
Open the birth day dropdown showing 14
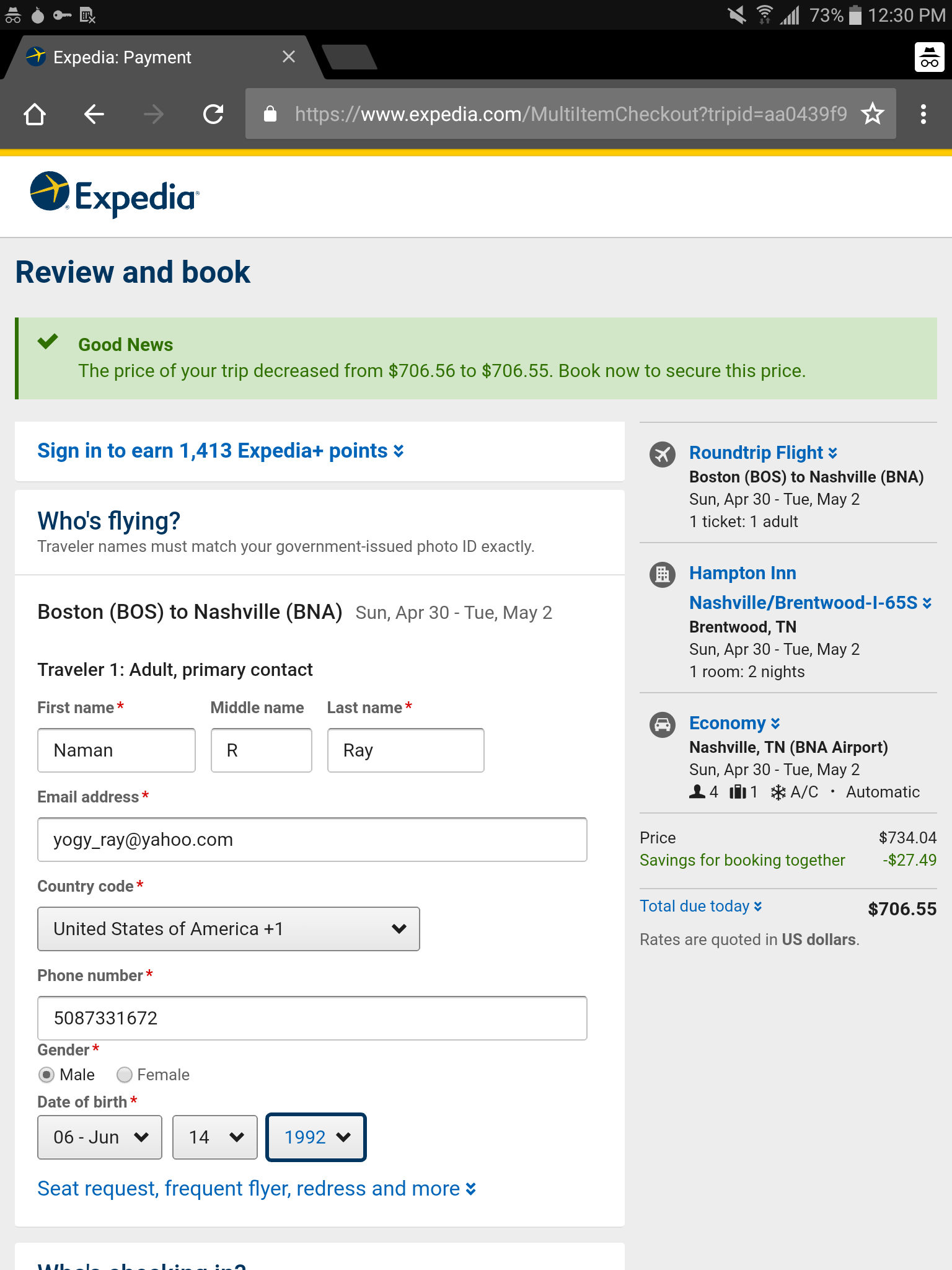[214, 1137]
